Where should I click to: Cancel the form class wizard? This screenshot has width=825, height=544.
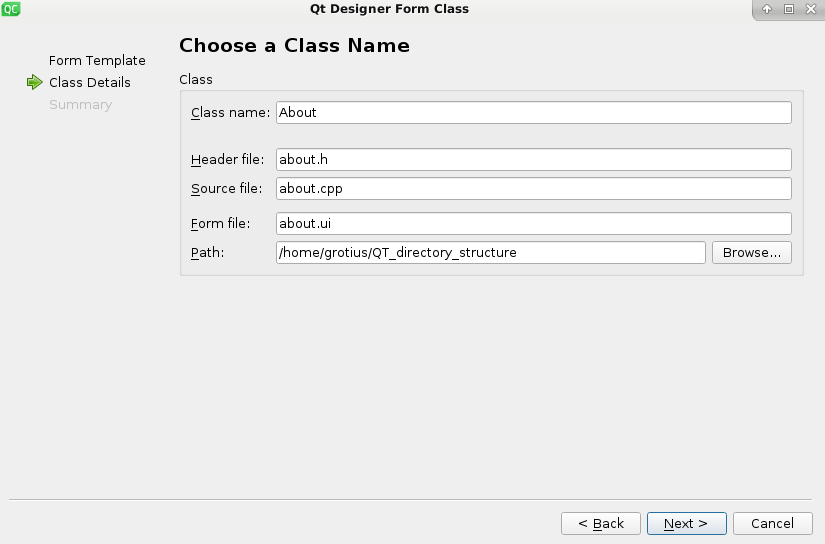(x=772, y=523)
